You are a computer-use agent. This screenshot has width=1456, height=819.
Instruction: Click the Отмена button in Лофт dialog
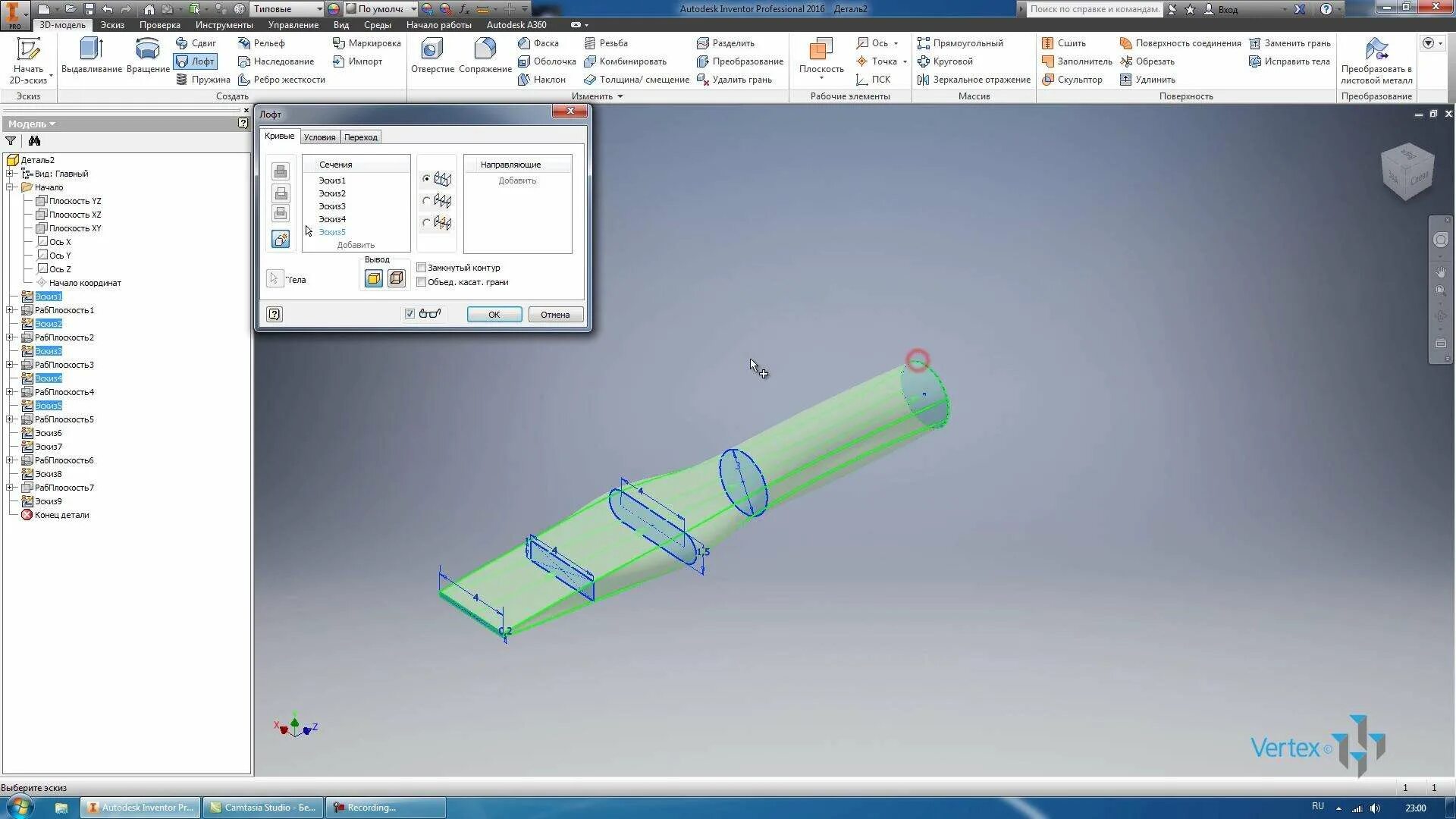click(555, 315)
